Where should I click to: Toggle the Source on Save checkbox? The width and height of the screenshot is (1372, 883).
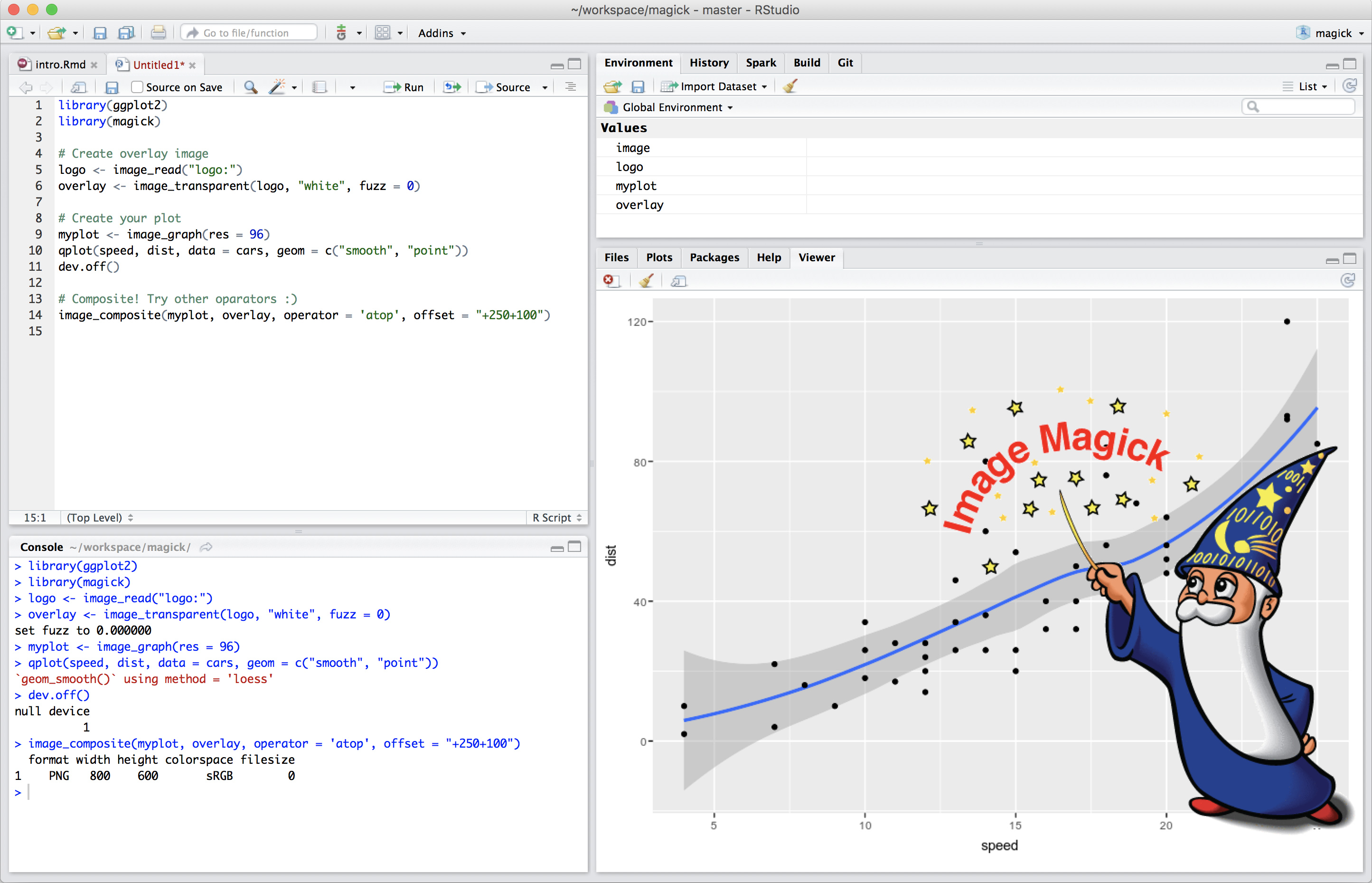tap(136, 86)
